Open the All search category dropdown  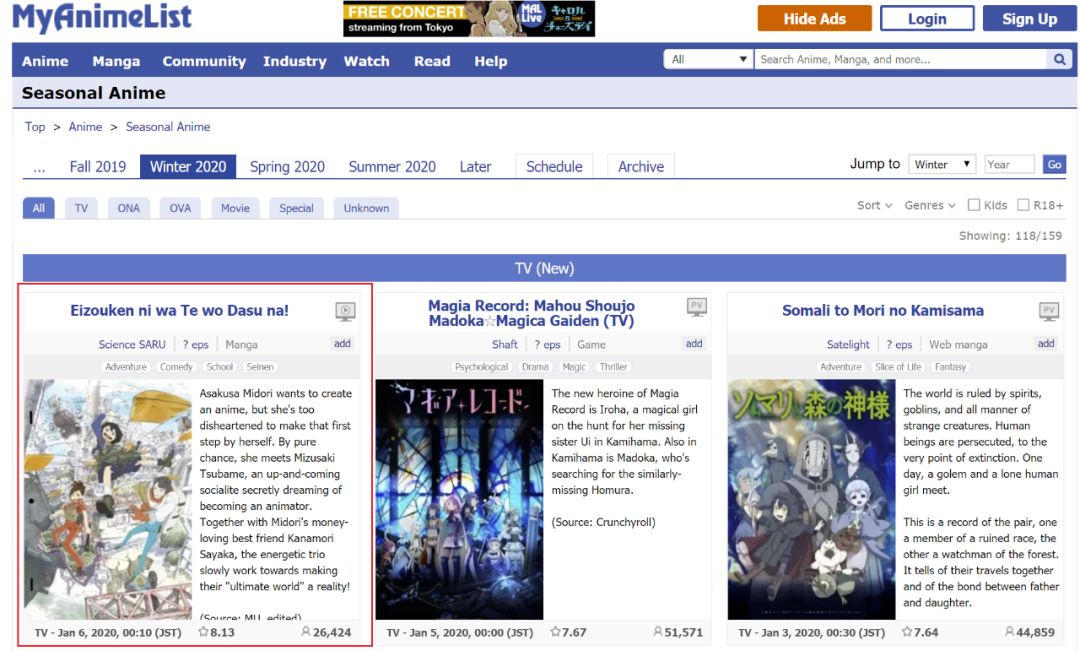click(709, 59)
